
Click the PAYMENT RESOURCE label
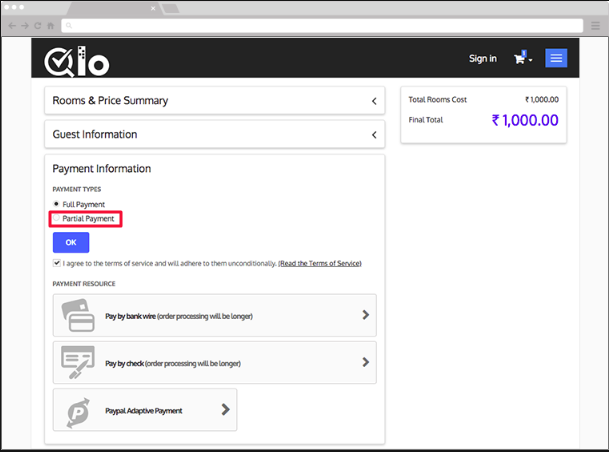click(x=84, y=284)
